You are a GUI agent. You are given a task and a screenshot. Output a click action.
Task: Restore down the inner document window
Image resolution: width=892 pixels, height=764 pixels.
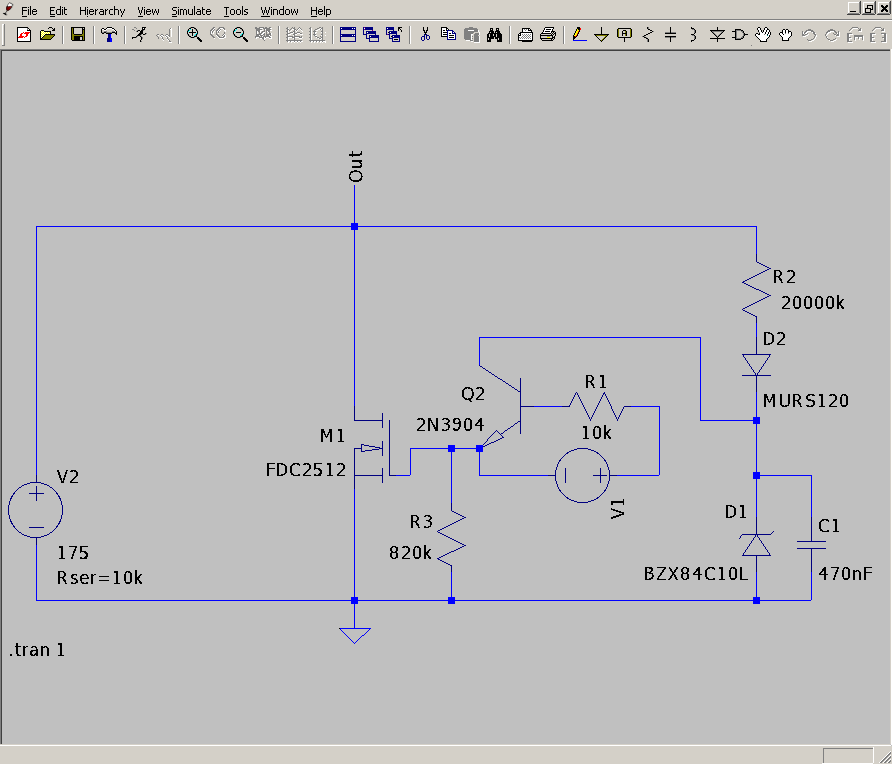(x=869, y=9)
